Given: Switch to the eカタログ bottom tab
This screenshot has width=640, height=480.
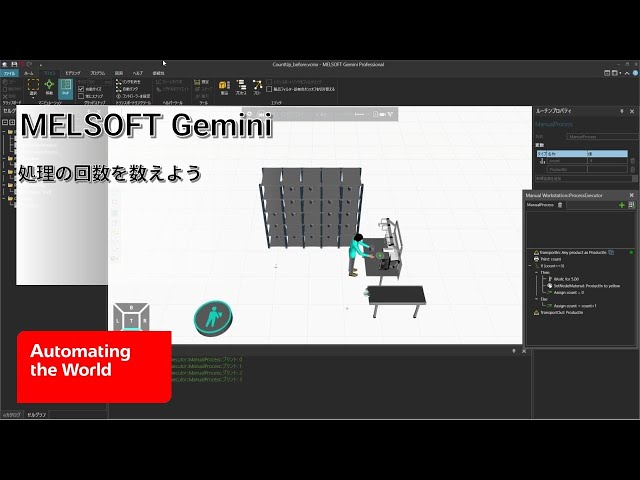Looking at the screenshot, I should (x=12, y=415).
